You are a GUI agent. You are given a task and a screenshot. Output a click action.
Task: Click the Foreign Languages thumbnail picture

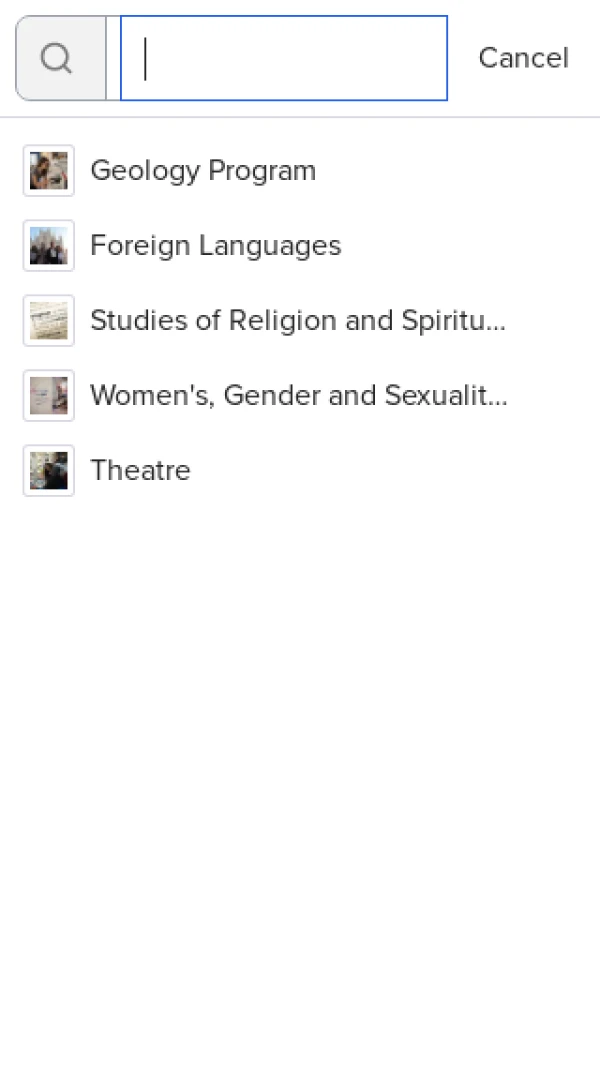(48, 245)
